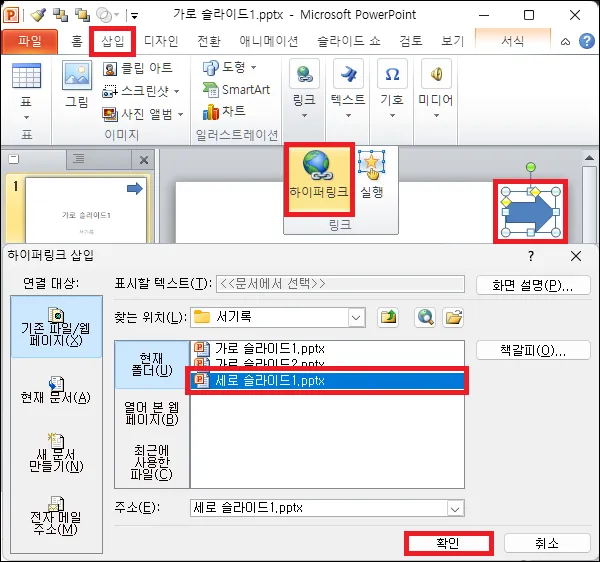
Task: Select 전자 메일 주소 link target
Action: click(56, 516)
